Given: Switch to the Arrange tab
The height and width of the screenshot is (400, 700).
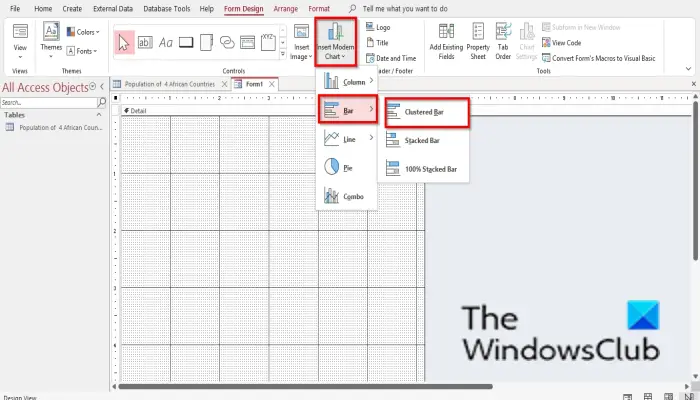Looking at the screenshot, I should pos(286,8).
